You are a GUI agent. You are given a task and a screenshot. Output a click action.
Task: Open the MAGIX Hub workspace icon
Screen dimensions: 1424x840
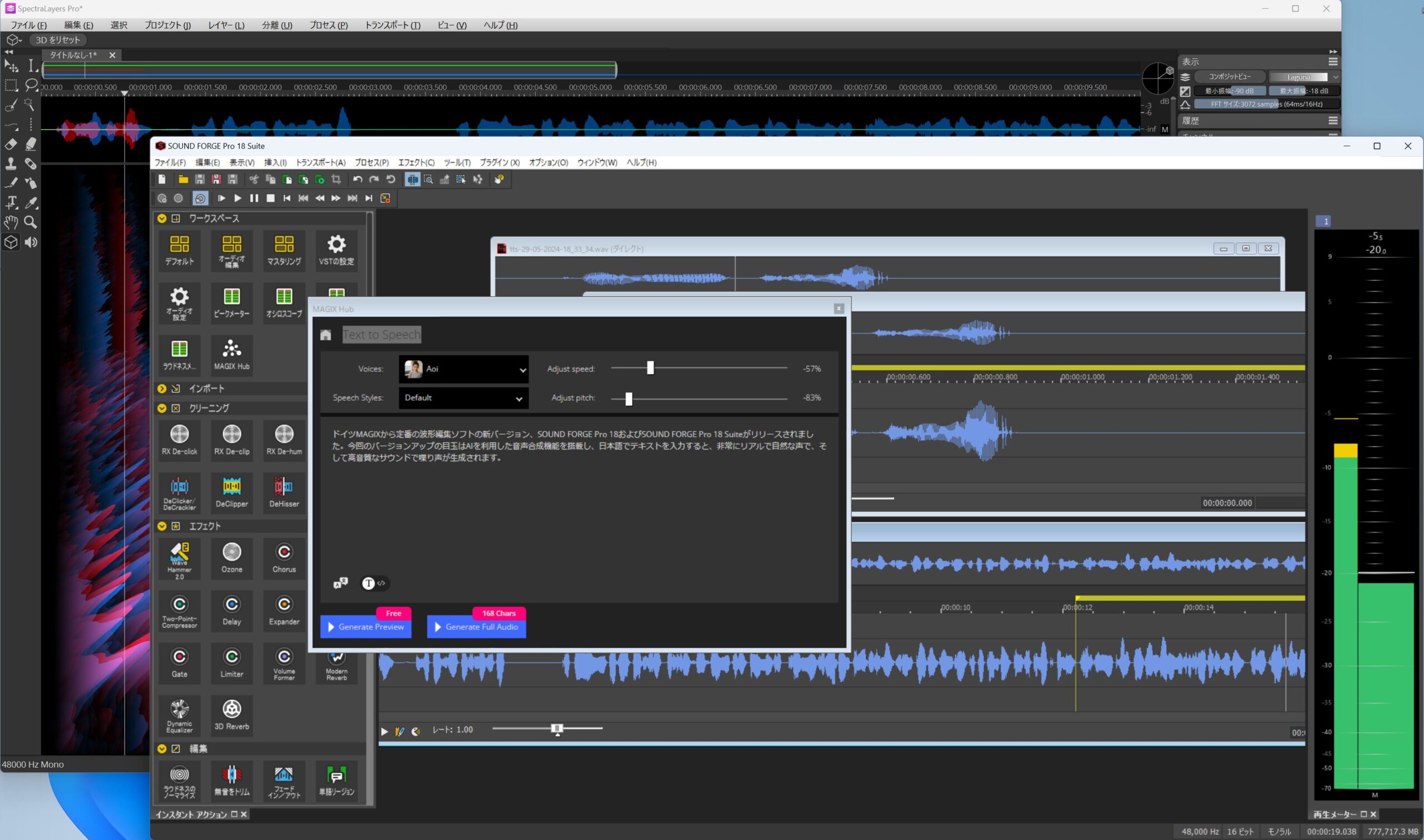point(231,355)
